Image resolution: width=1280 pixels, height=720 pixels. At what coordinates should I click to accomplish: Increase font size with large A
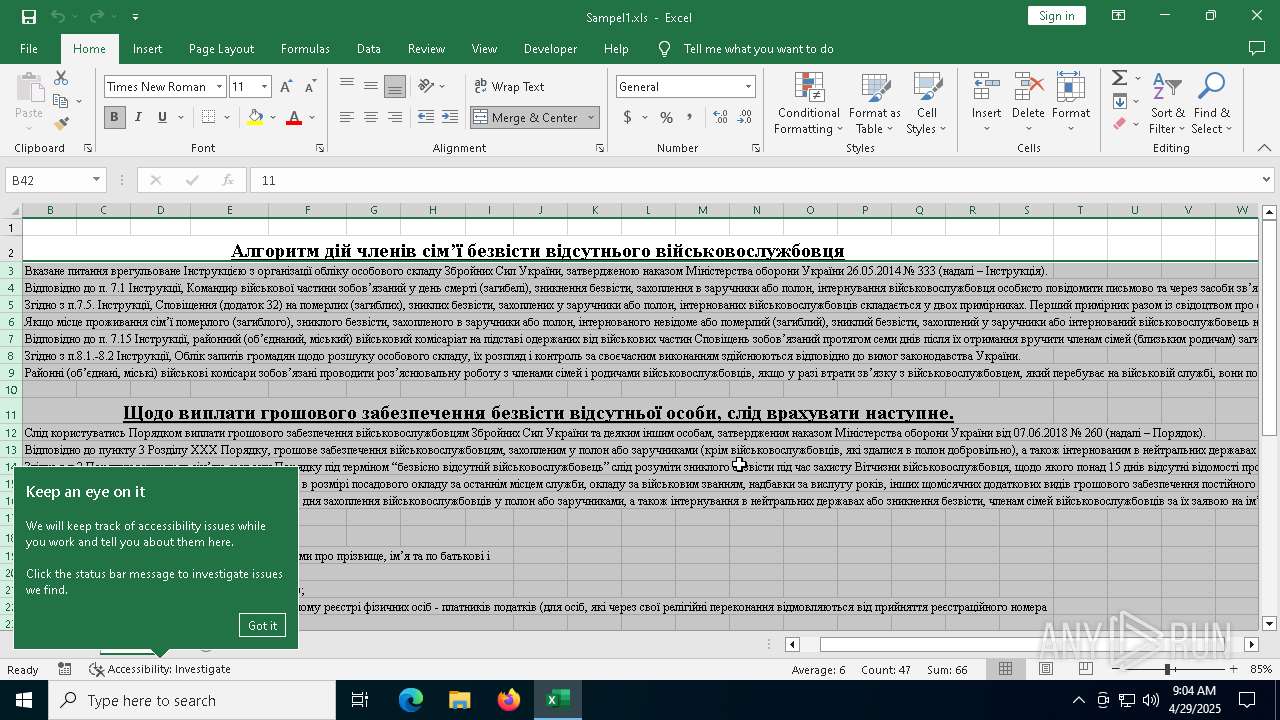[287, 87]
